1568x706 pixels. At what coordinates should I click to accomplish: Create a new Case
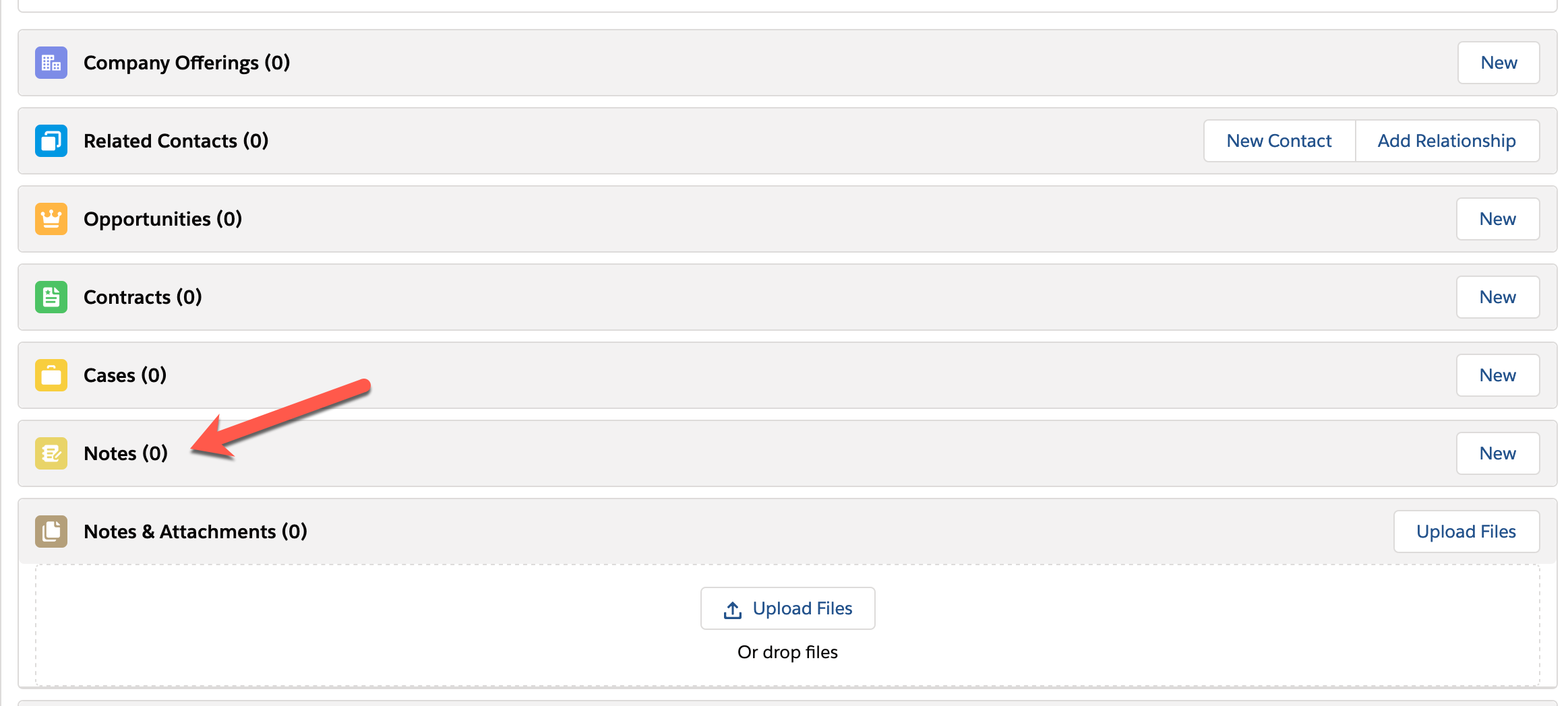click(x=1497, y=375)
